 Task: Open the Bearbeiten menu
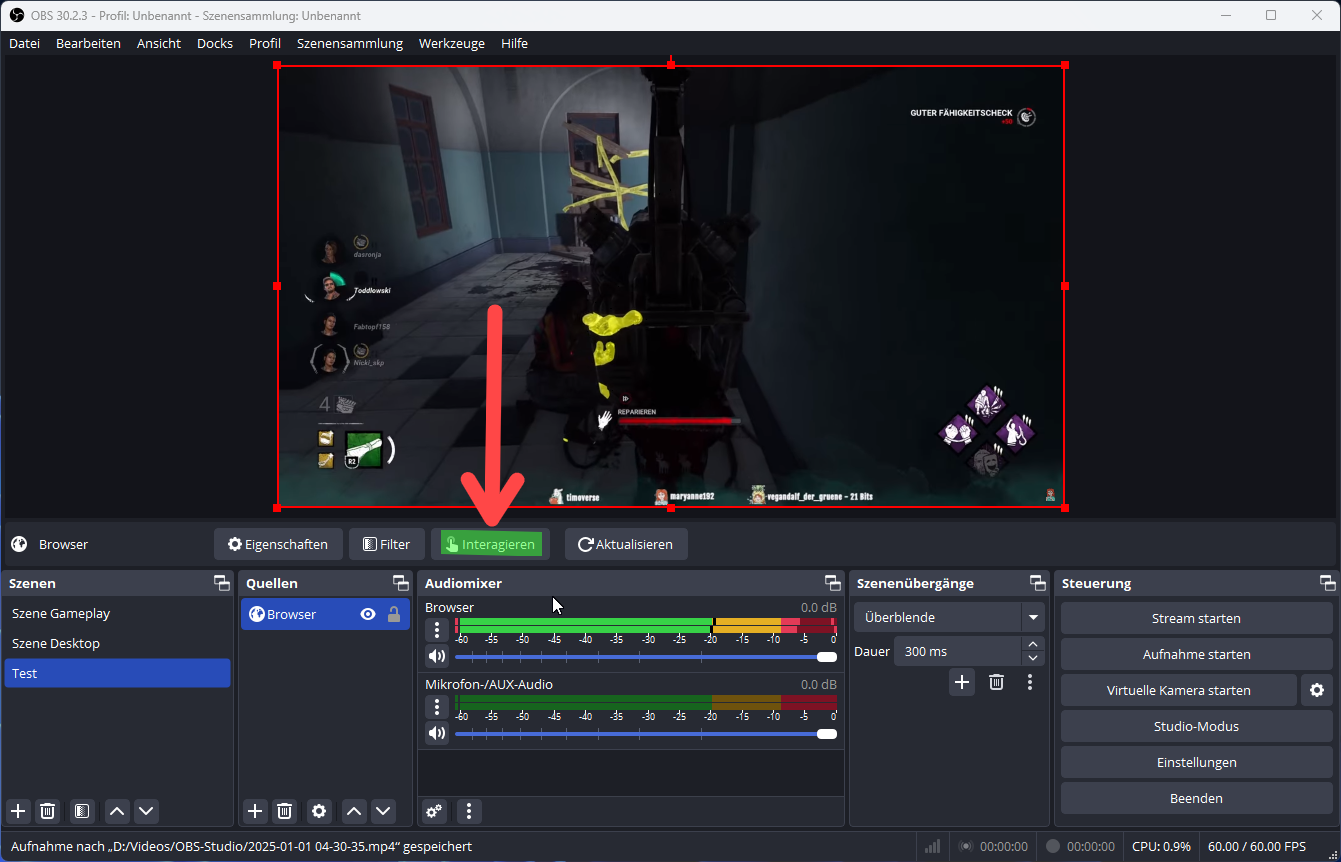coord(88,43)
